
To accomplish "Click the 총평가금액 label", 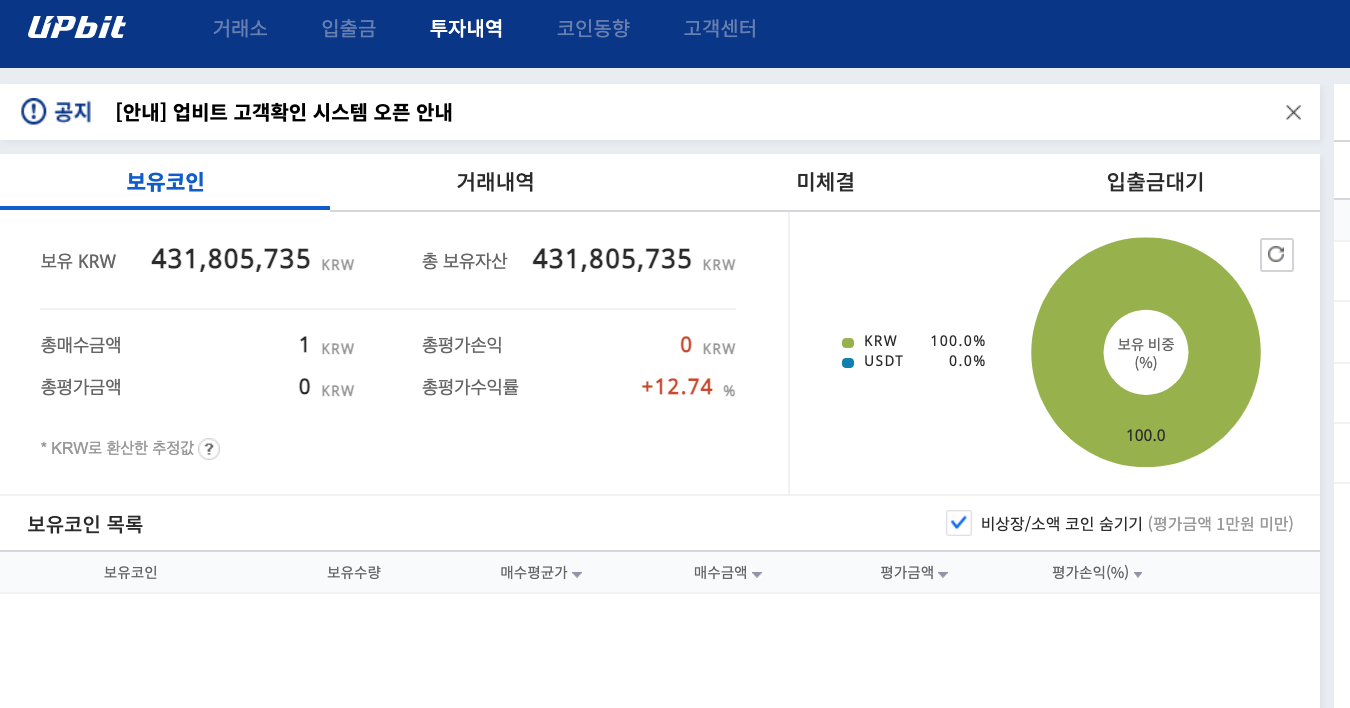I will [x=81, y=387].
